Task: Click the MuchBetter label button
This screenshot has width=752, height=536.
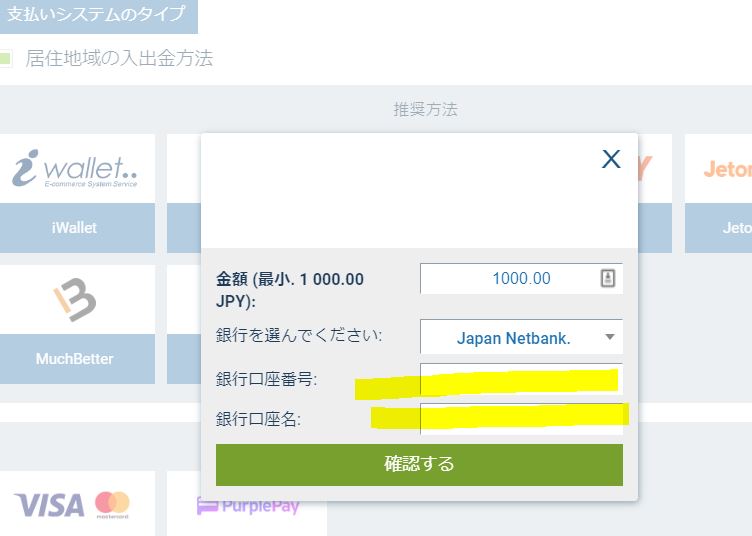Action: [x=77, y=359]
